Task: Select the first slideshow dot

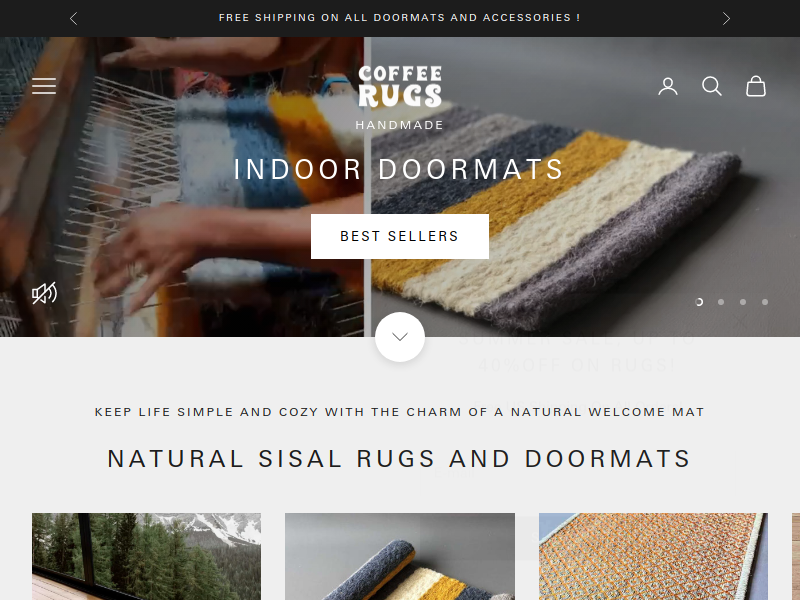Action: coord(699,302)
